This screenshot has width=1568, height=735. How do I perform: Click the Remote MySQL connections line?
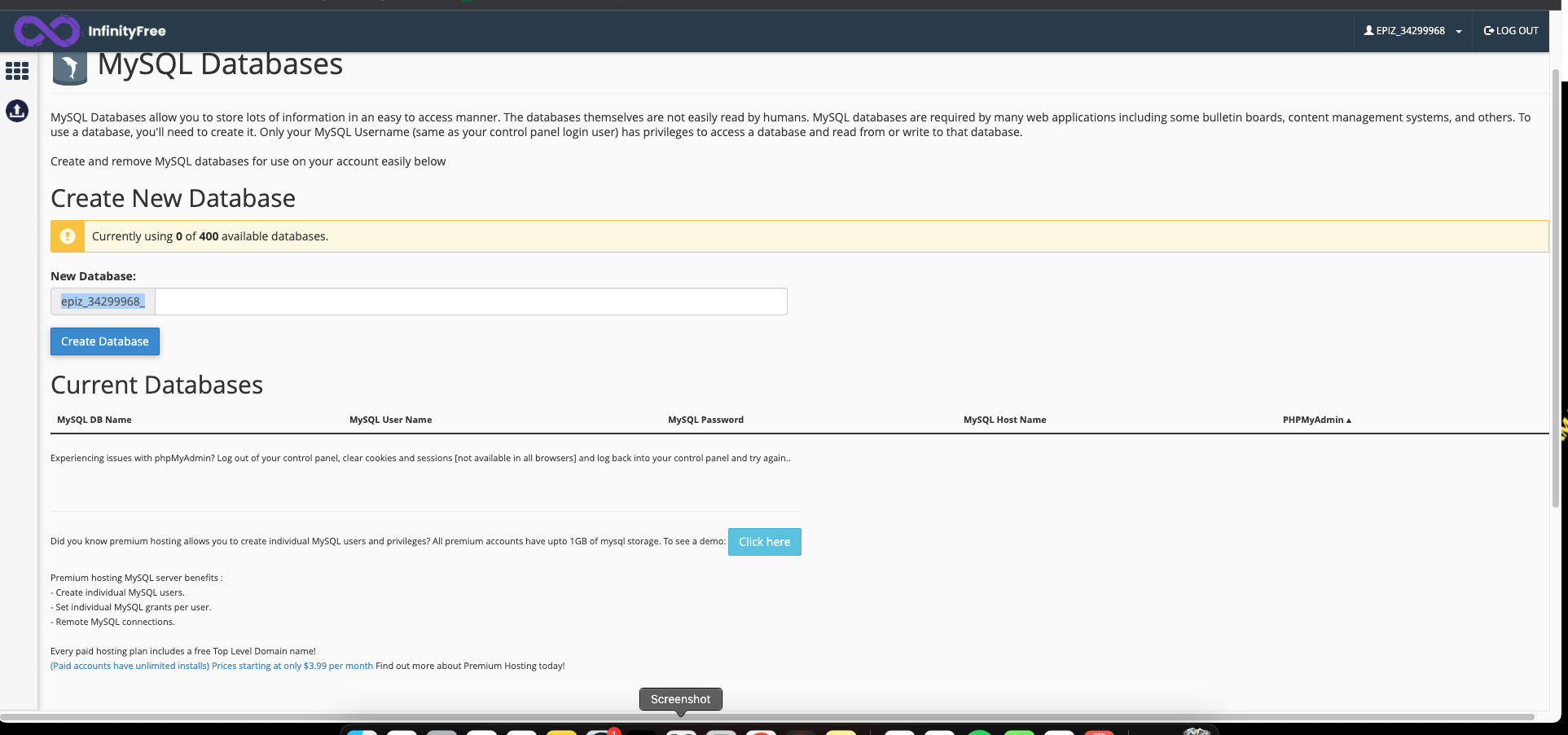(x=113, y=622)
